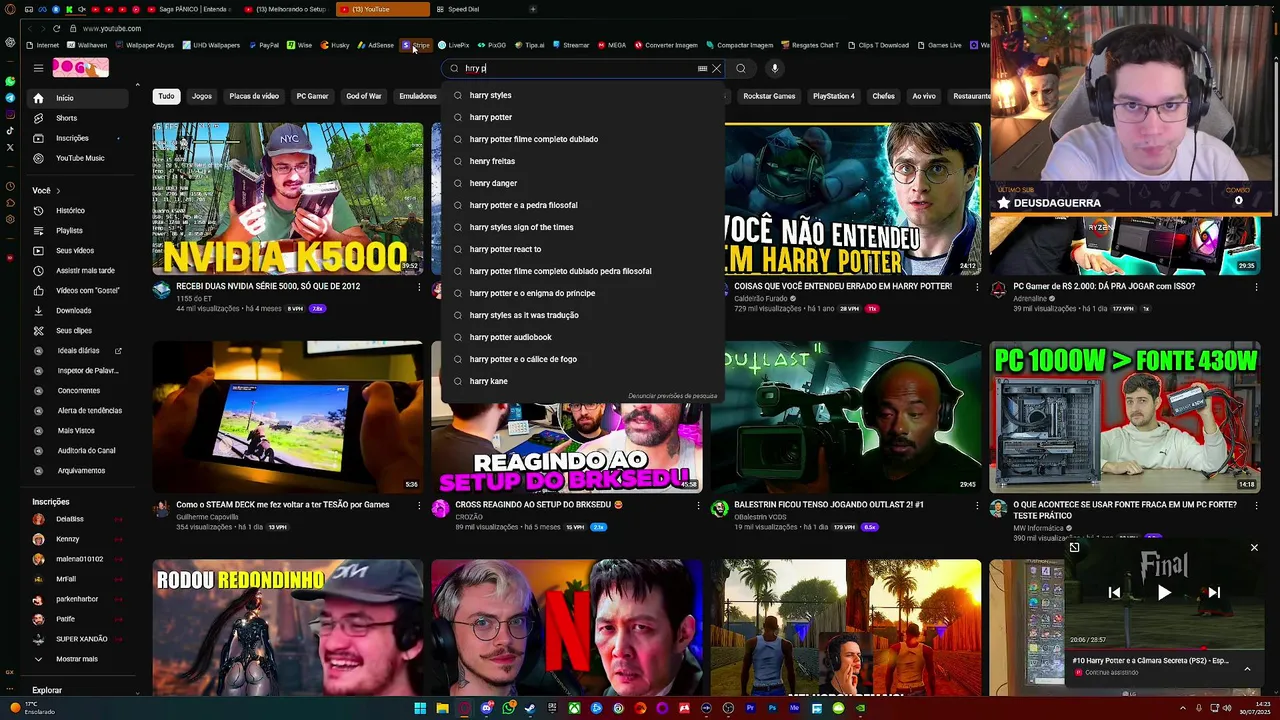The width and height of the screenshot is (1280, 720).
Task: Open the Stripe bookmark
Action: point(416,45)
